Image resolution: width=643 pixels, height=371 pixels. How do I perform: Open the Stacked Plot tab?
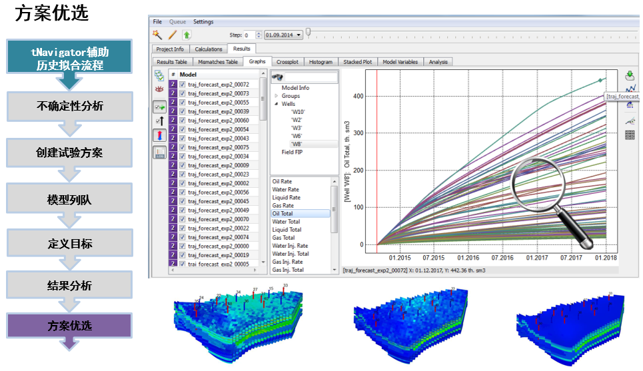[358, 62]
